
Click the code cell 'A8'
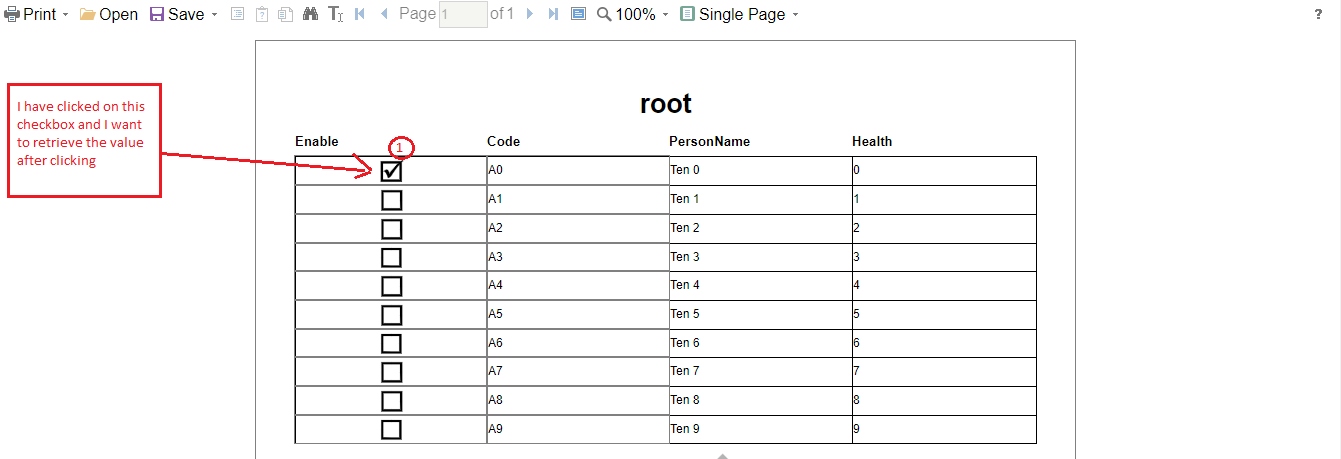(578, 401)
